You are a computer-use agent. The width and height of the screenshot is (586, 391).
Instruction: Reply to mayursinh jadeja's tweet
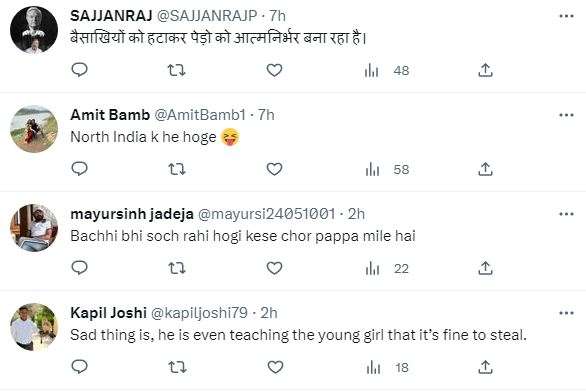79,268
